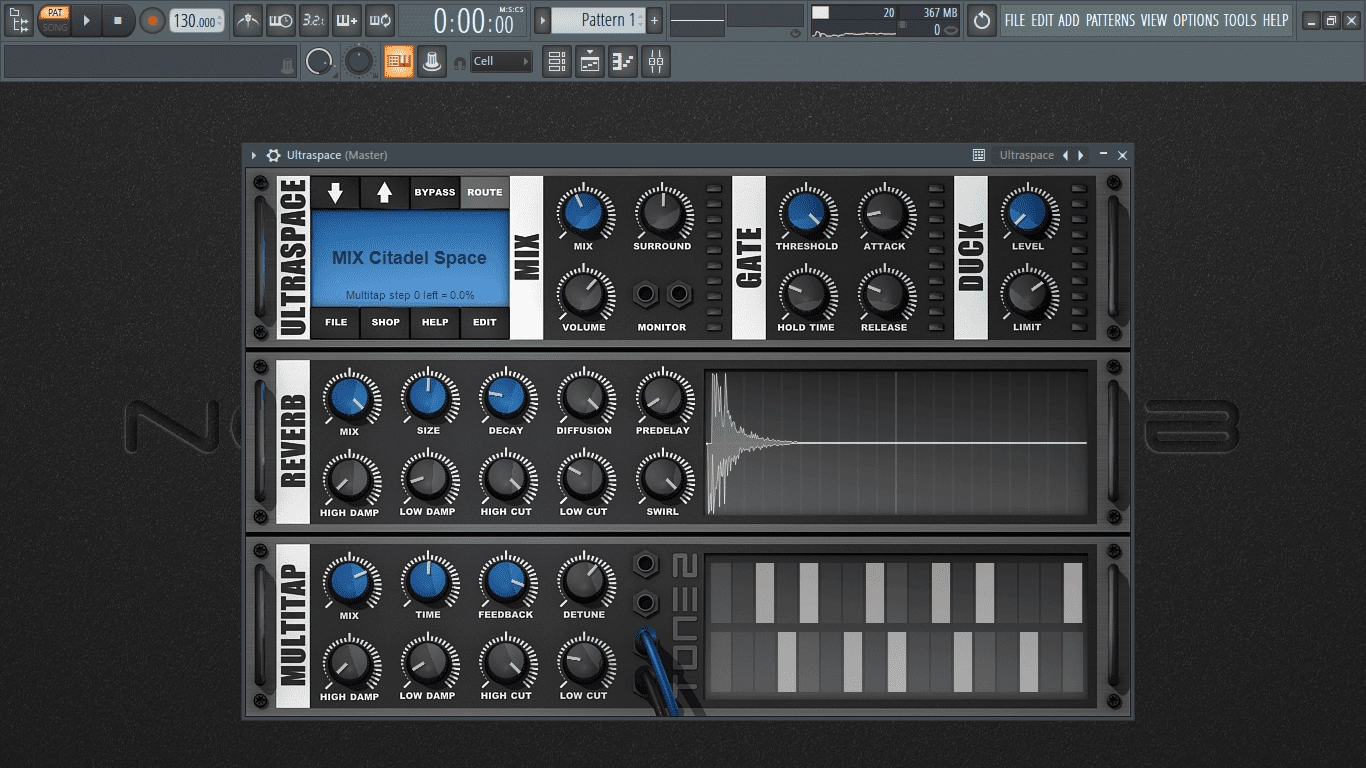Click the plugin HELP button
This screenshot has width=1366, height=768.
coord(435,323)
